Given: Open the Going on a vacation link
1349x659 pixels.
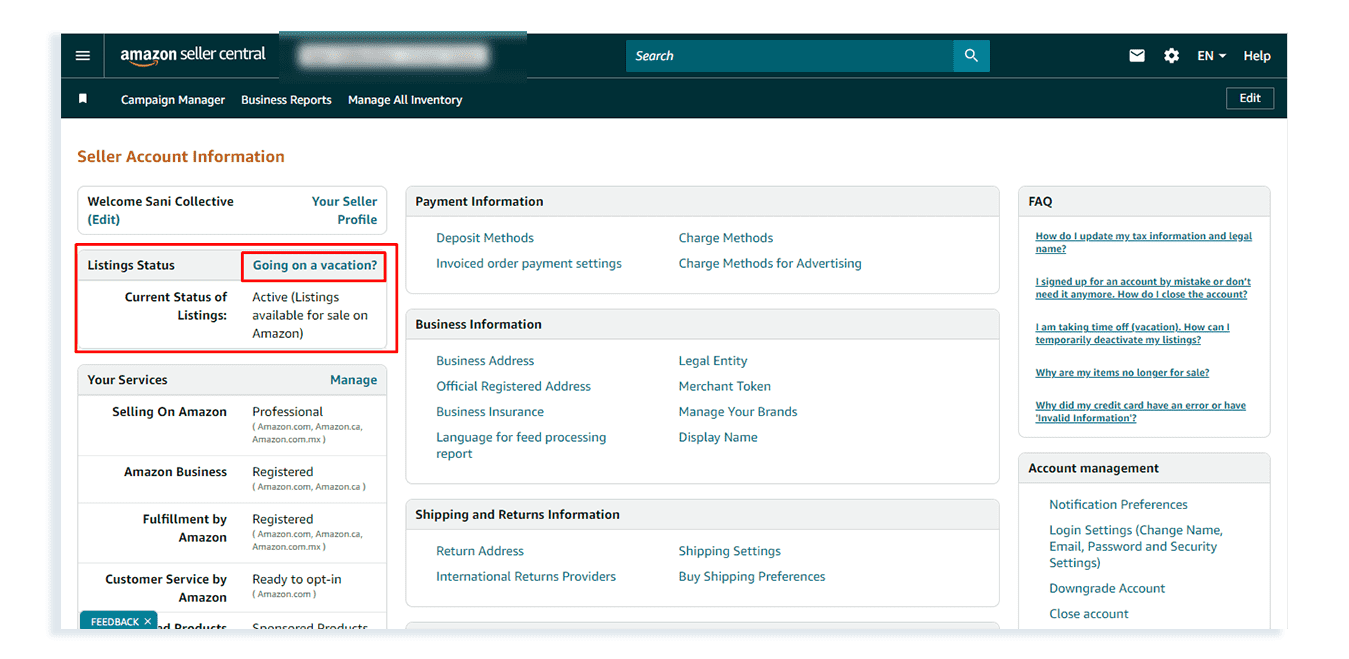Looking at the screenshot, I should [x=313, y=265].
